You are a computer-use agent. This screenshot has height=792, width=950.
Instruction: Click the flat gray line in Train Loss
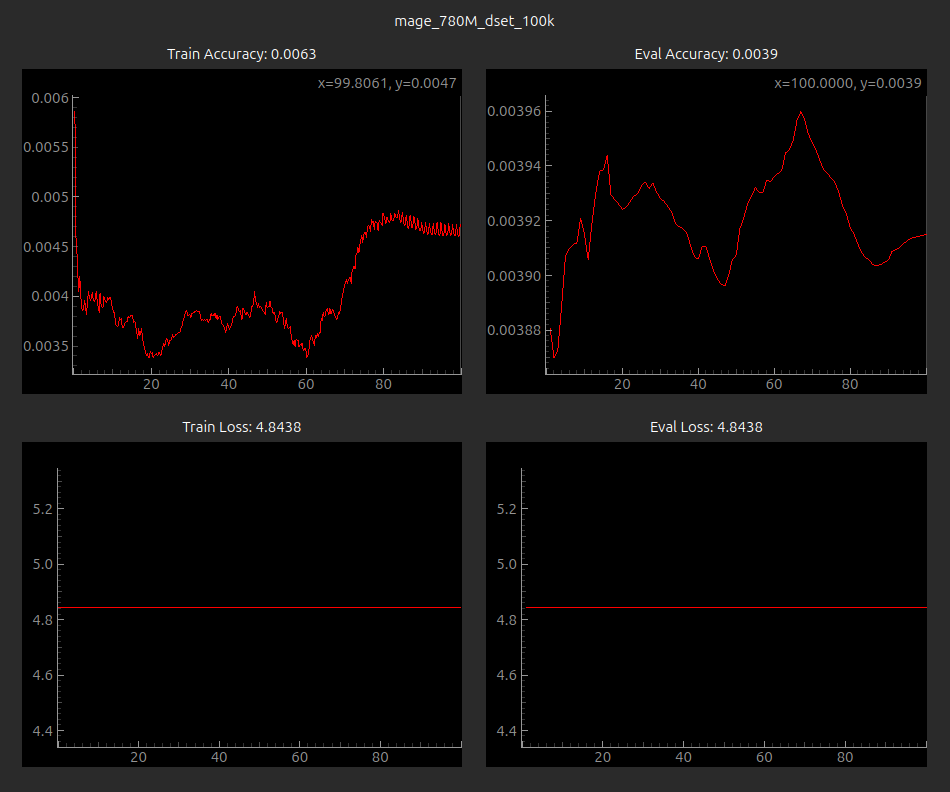point(260,607)
